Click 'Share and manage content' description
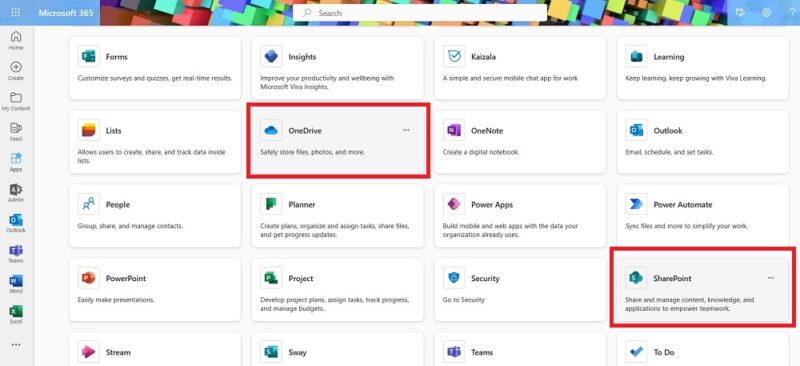Image resolution: width=800 pixels, height=366 pixels. click(689, 304)
